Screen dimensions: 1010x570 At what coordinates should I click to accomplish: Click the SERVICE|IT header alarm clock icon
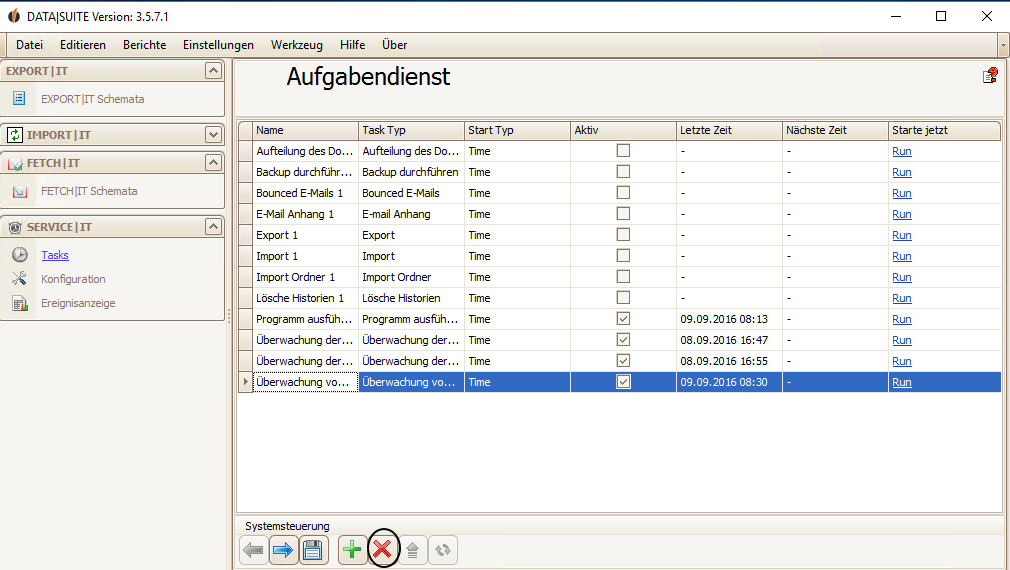15,227
